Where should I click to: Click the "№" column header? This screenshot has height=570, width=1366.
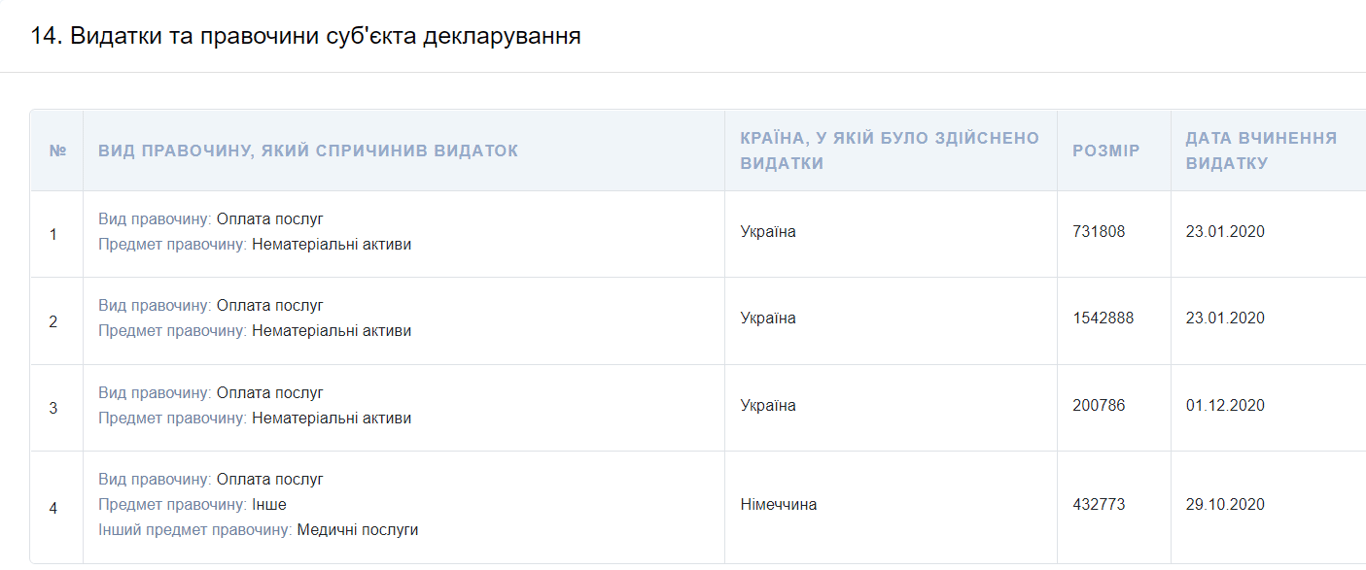[x=57, y=151]
